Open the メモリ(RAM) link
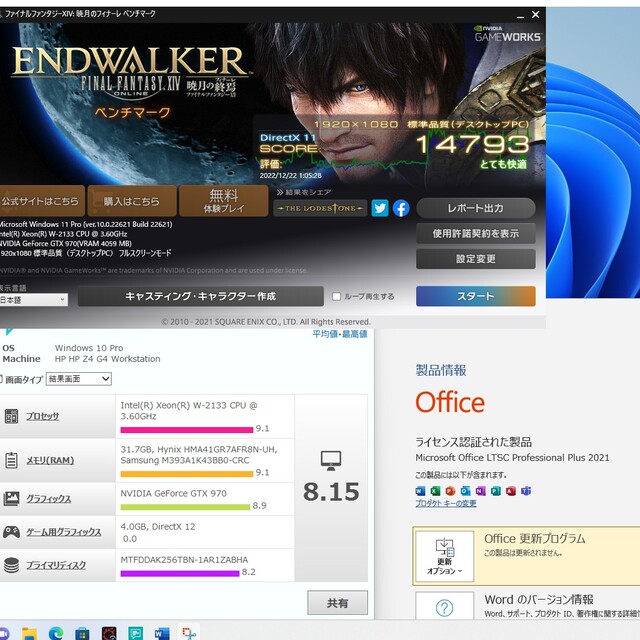 click(x=50, y=460)
